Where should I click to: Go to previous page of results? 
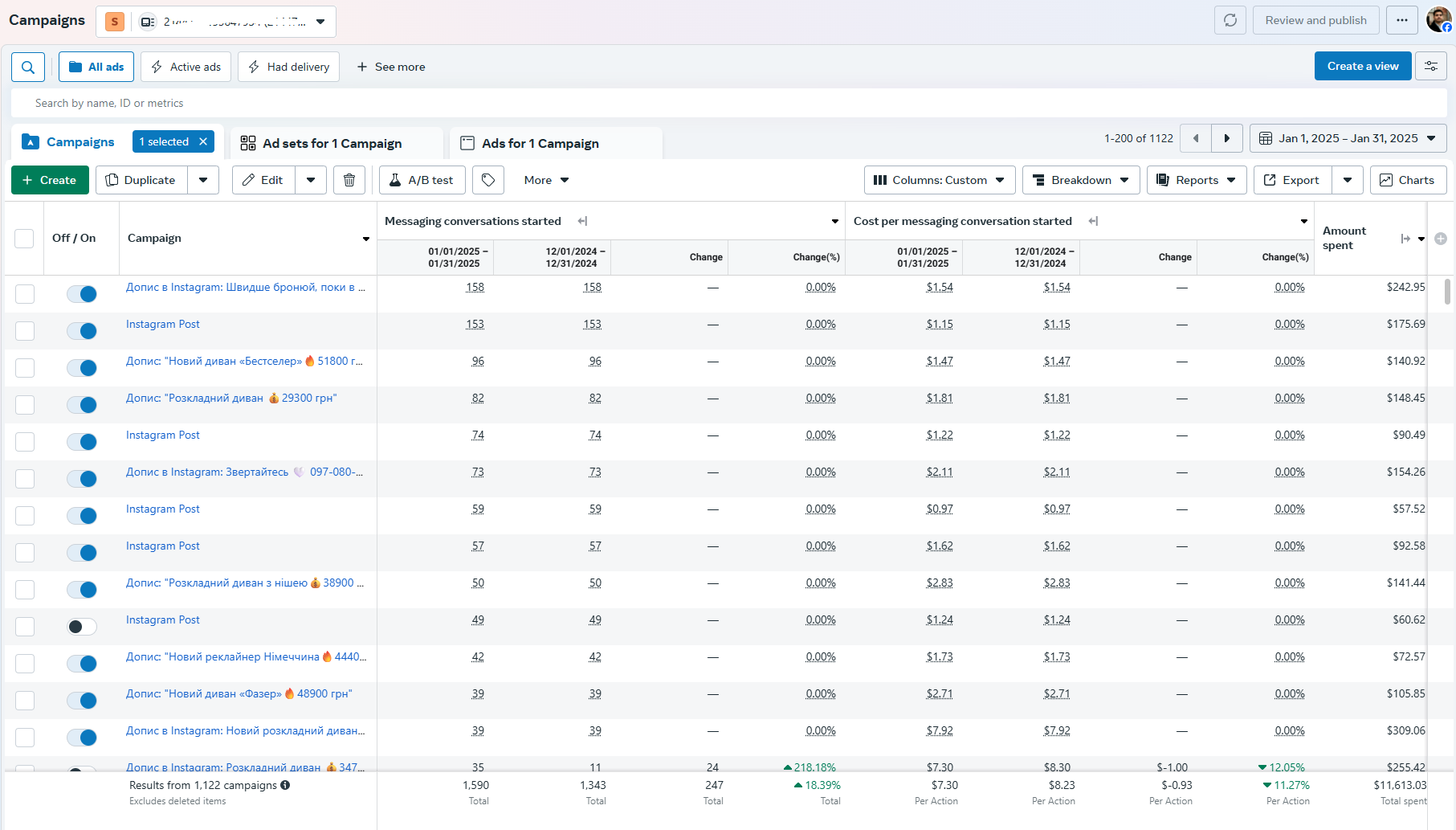pos(1196,138)
